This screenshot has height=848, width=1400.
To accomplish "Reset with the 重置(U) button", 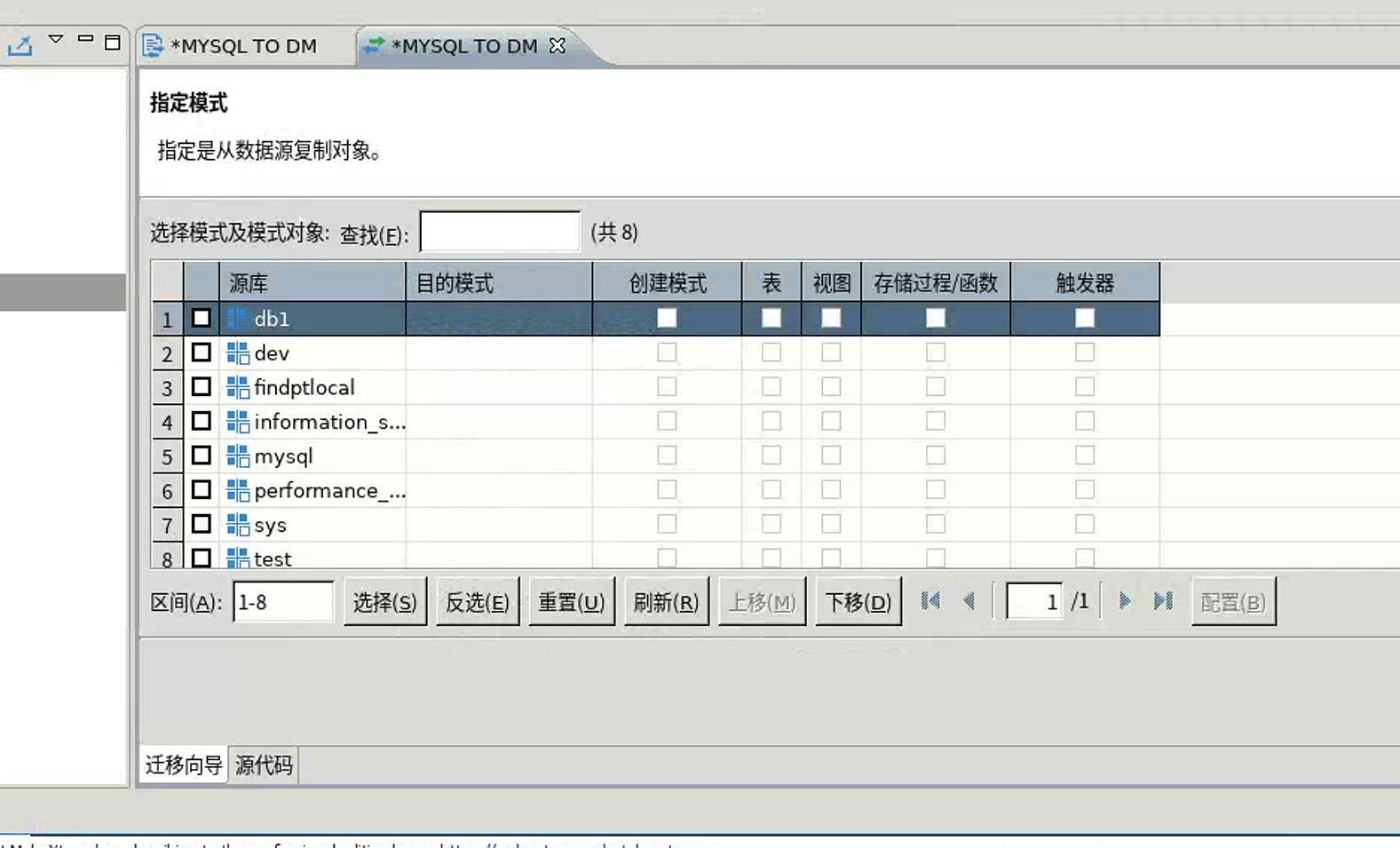I will 572,602.
